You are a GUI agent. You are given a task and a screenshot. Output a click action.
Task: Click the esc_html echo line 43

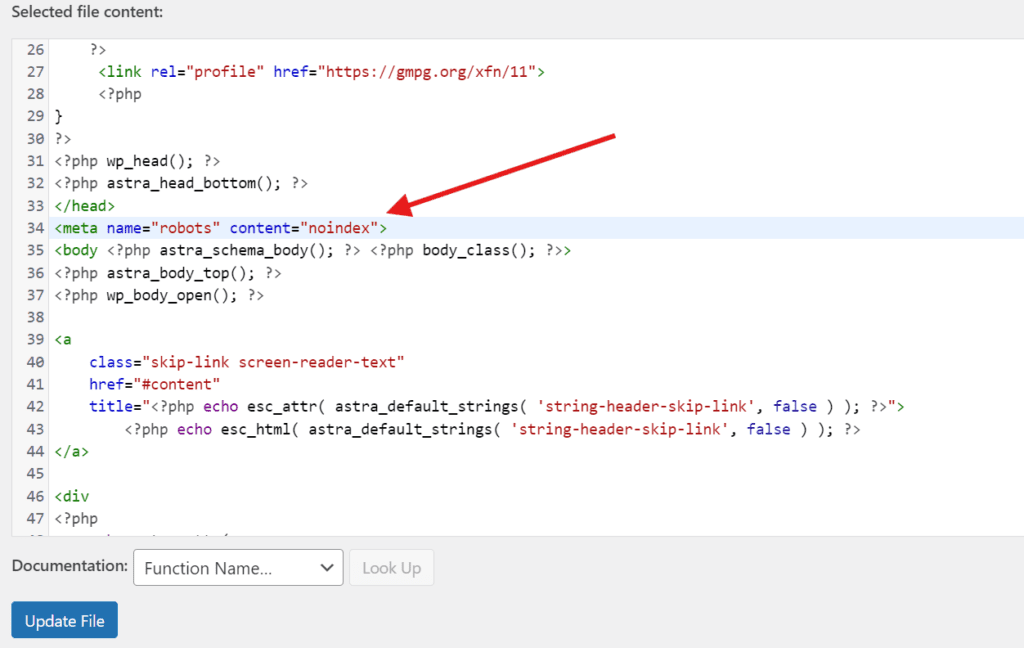click(492, 429)
